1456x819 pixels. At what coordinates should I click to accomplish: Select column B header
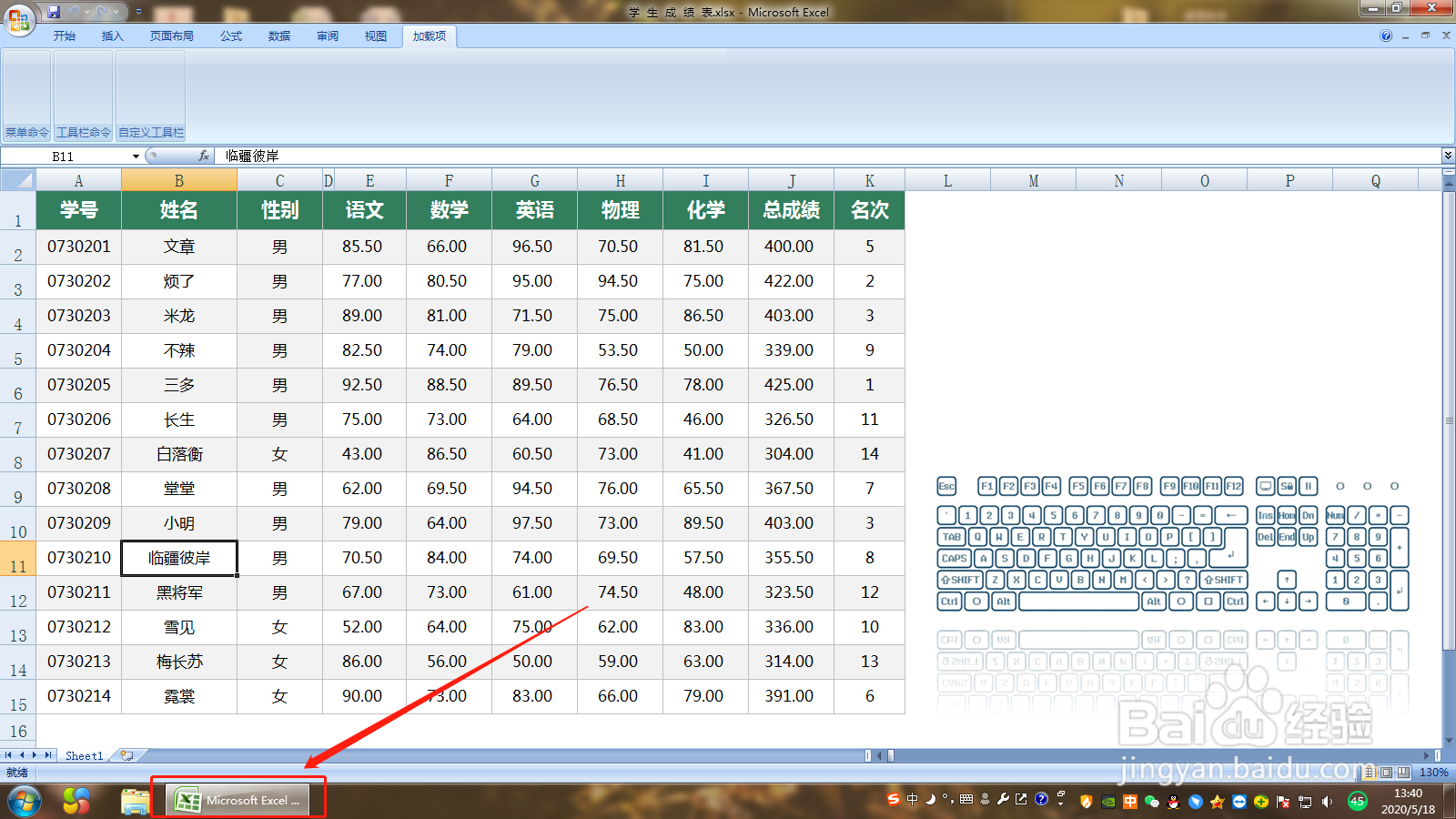179,180
